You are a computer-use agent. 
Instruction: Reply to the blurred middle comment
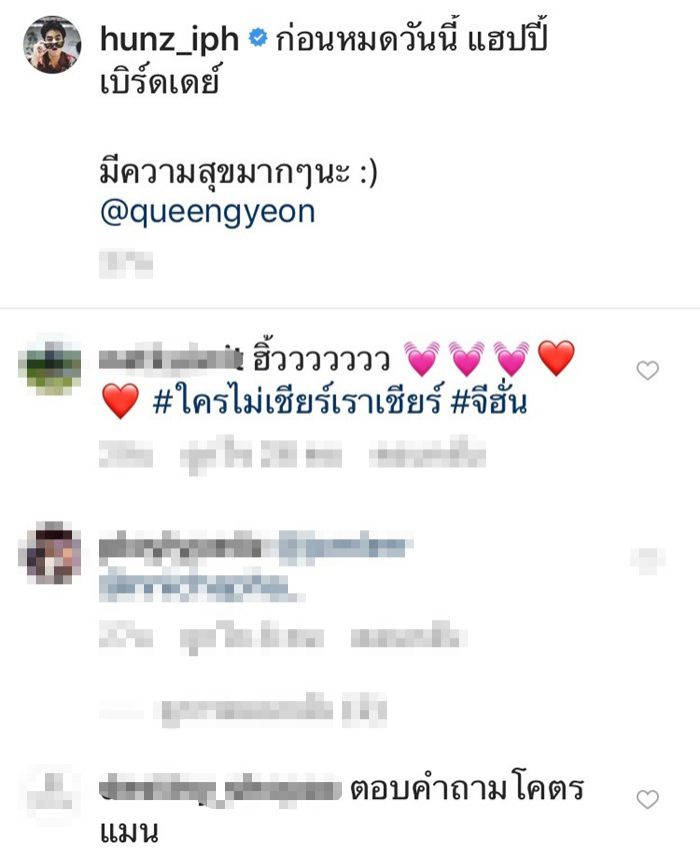point(409,636)
